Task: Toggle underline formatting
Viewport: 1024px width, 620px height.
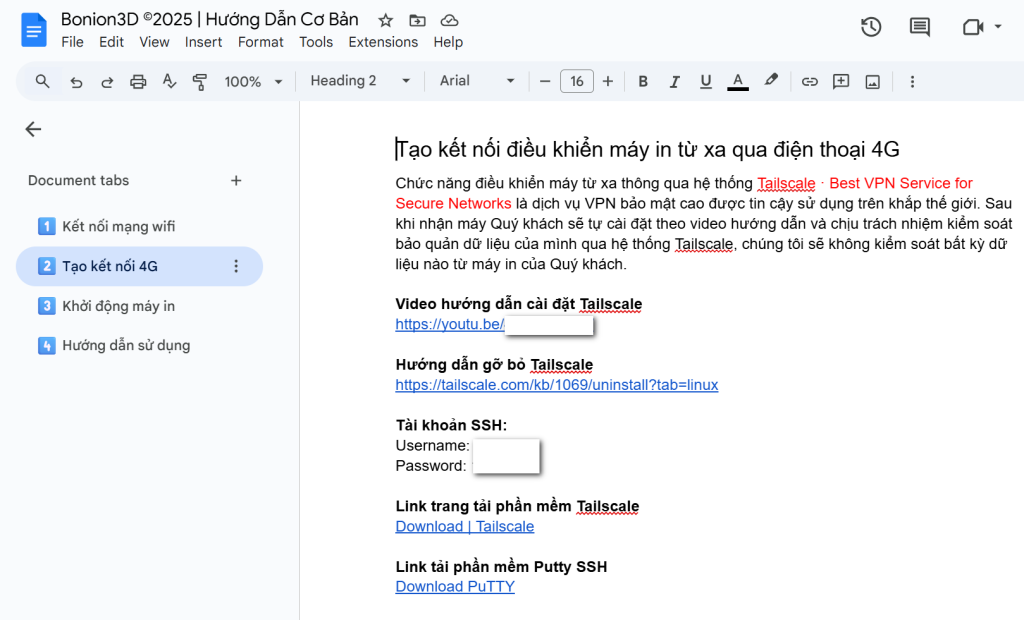Action: (706, 82)
